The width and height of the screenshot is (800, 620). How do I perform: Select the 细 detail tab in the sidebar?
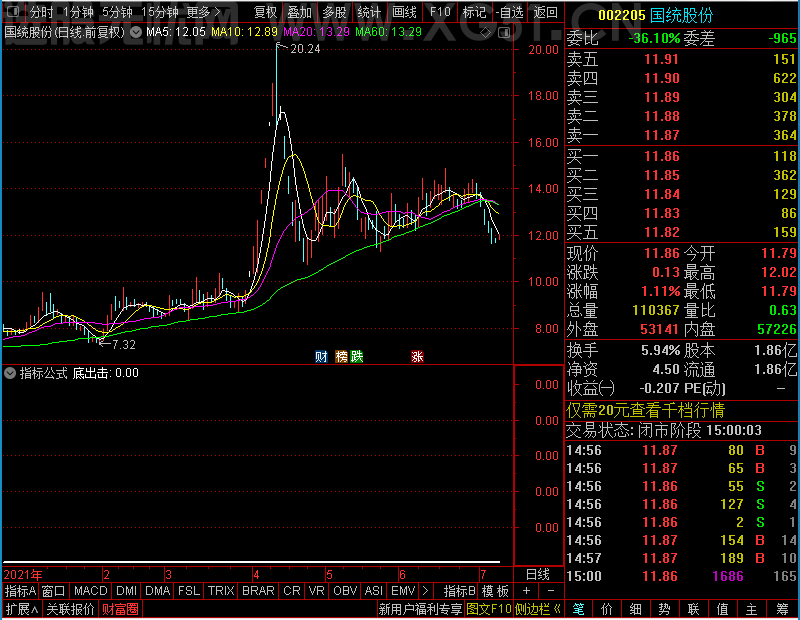click(635, 609)
